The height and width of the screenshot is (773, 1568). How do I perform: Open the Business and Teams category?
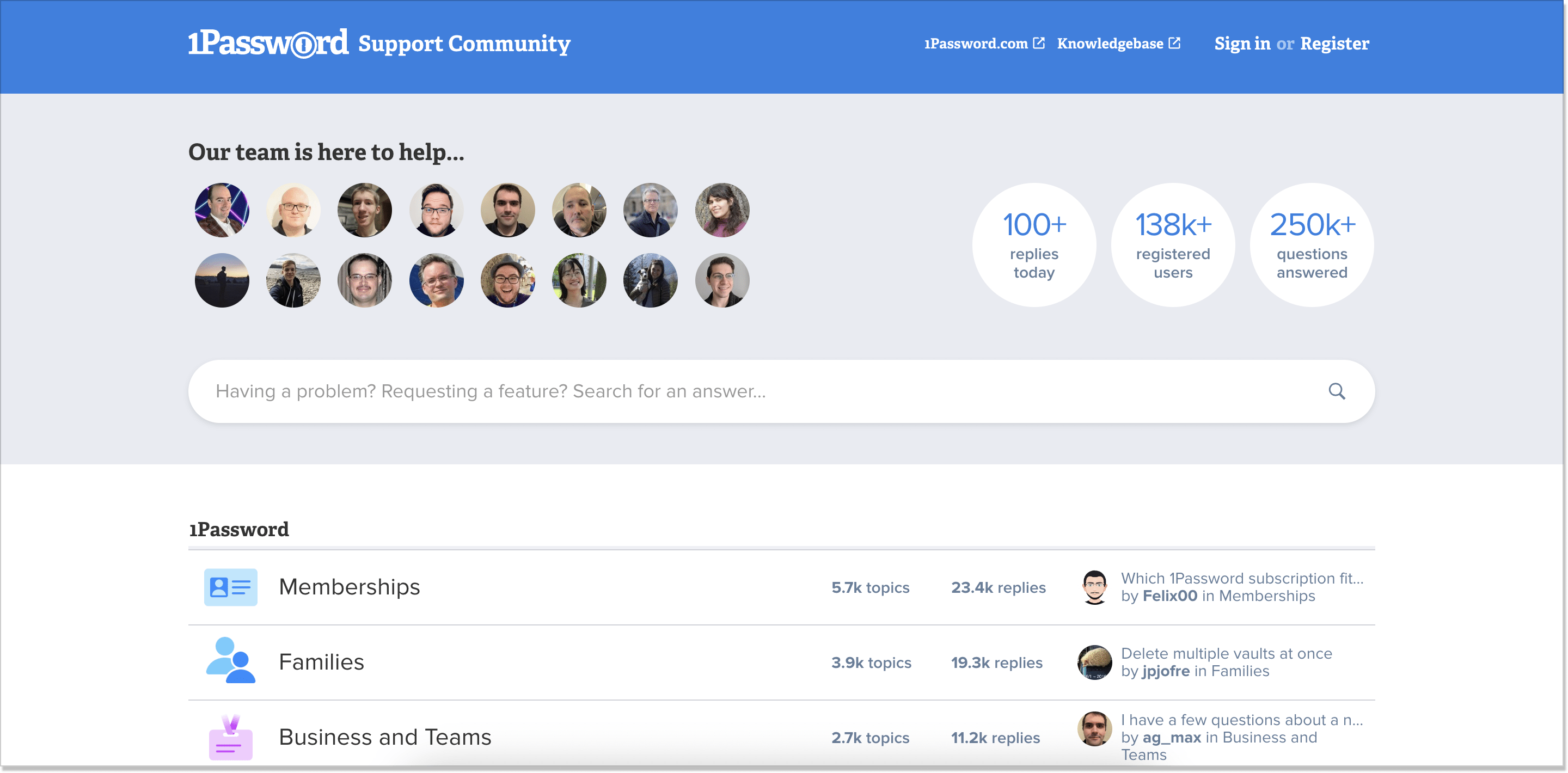(385, 737)
